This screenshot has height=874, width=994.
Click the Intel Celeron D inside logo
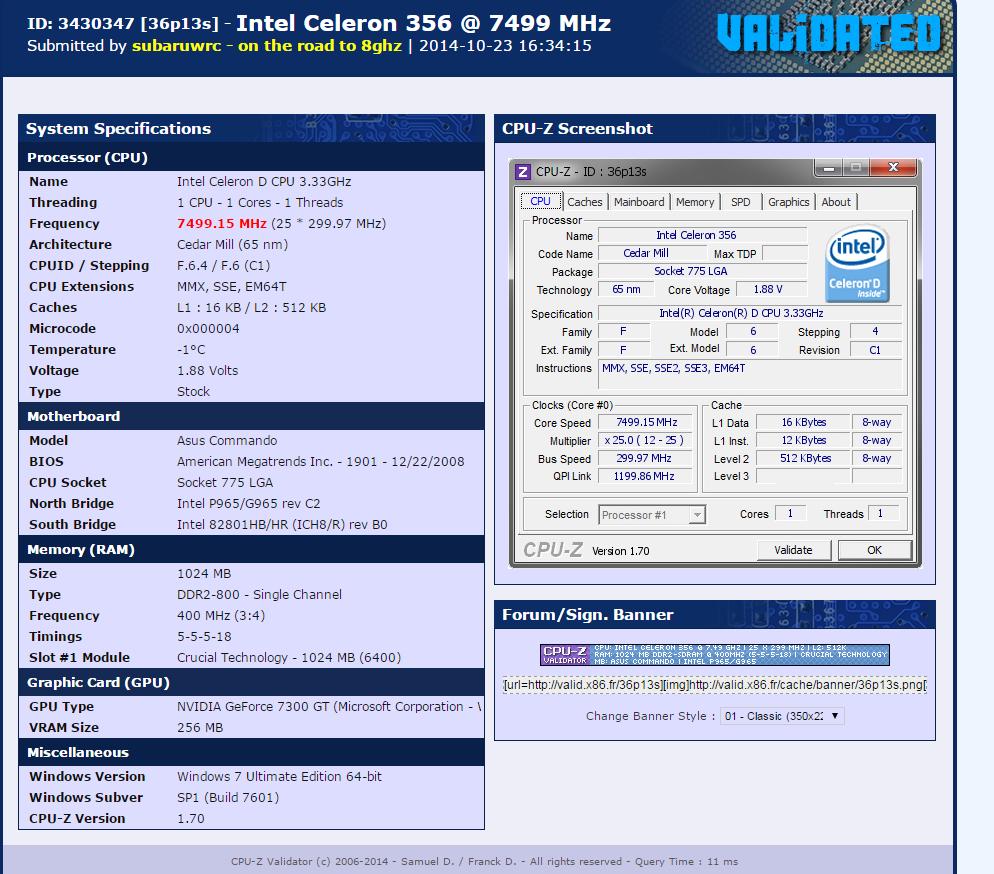click(x=857, y=263)
